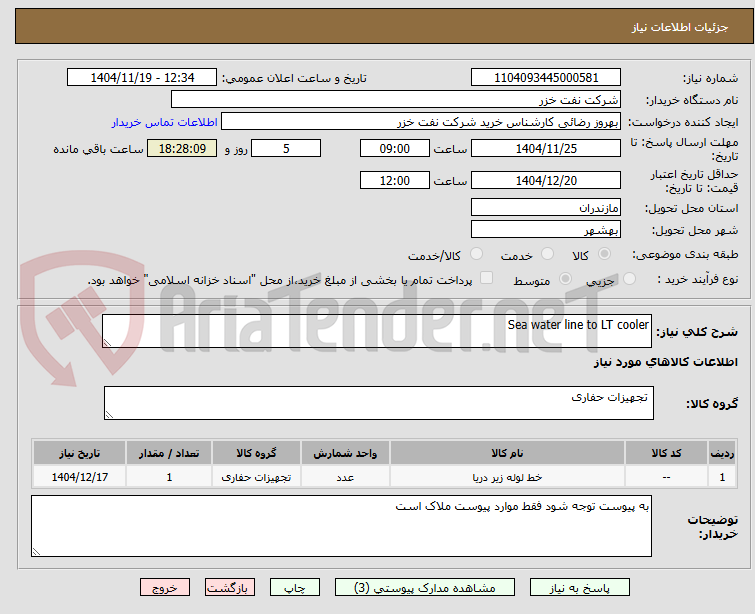755x614 pixels.
Task: Click the remaining time field 18:28:09
Action: pyautogui.click(x=182, y=148)
